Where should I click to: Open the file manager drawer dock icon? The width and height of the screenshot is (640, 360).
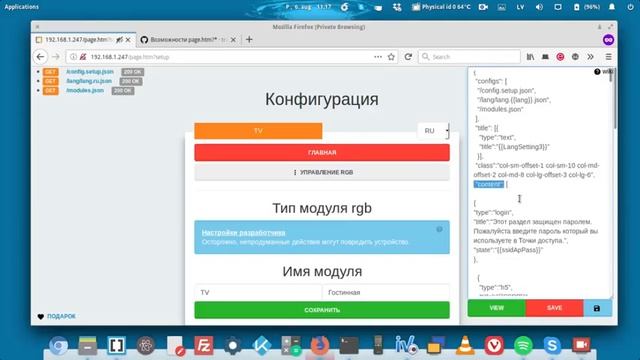click(x=88, y=346)
